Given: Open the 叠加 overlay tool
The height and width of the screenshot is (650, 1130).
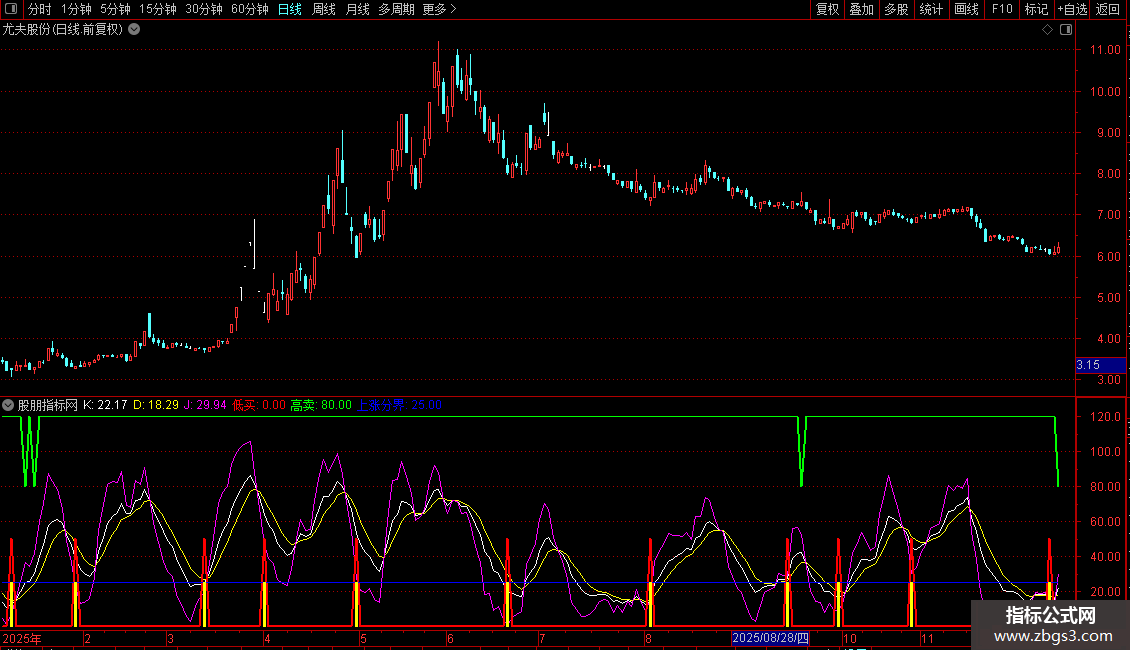Looking at the screenshot, I should pyautogui.click(x=861, y=10).
